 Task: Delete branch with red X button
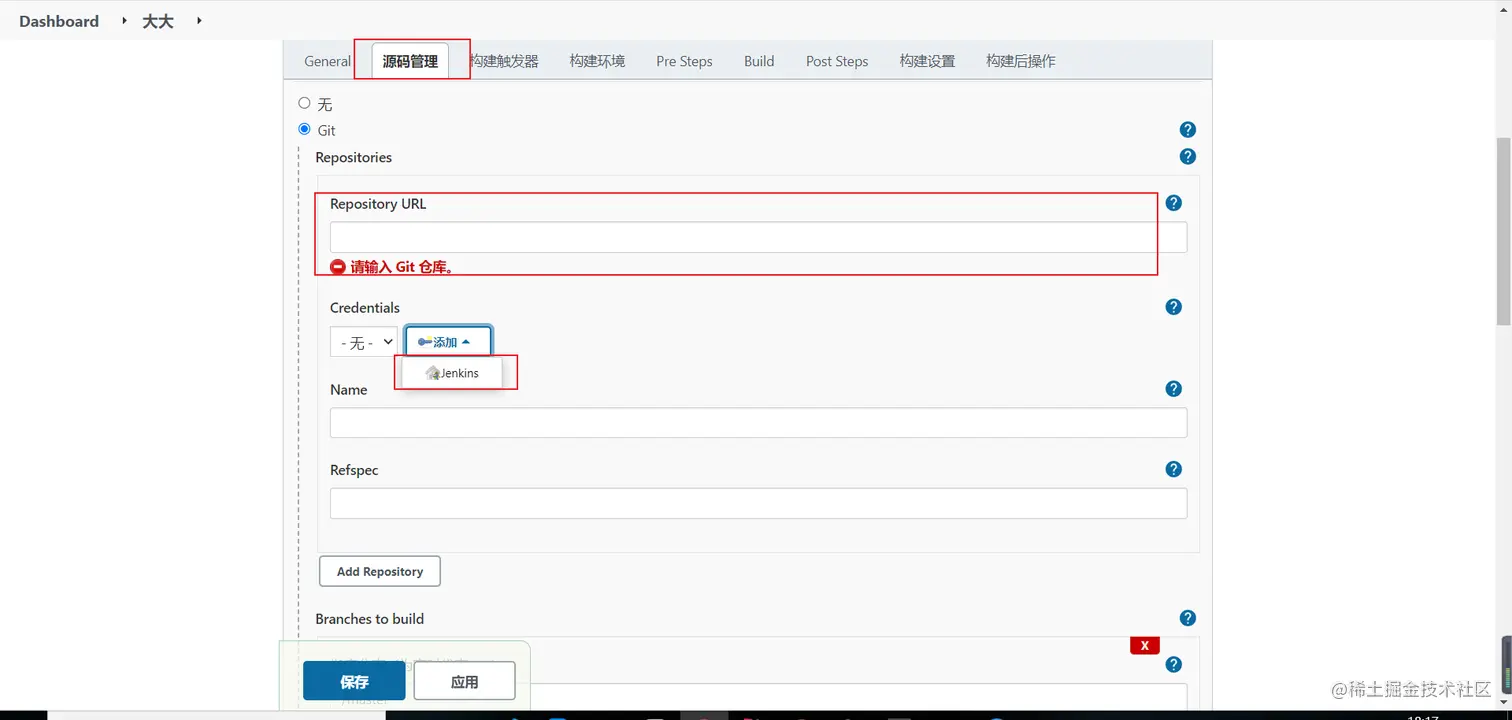coord(1144,645)
